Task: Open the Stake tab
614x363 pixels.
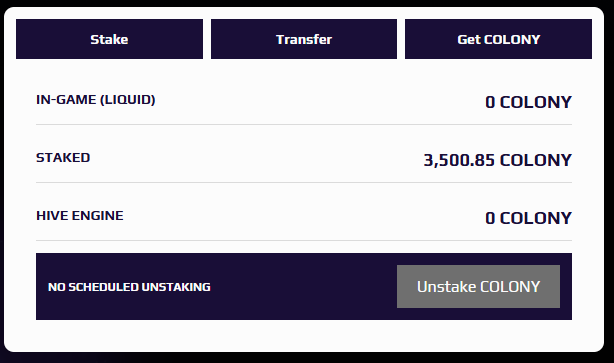Action: (x=109, y=39)
